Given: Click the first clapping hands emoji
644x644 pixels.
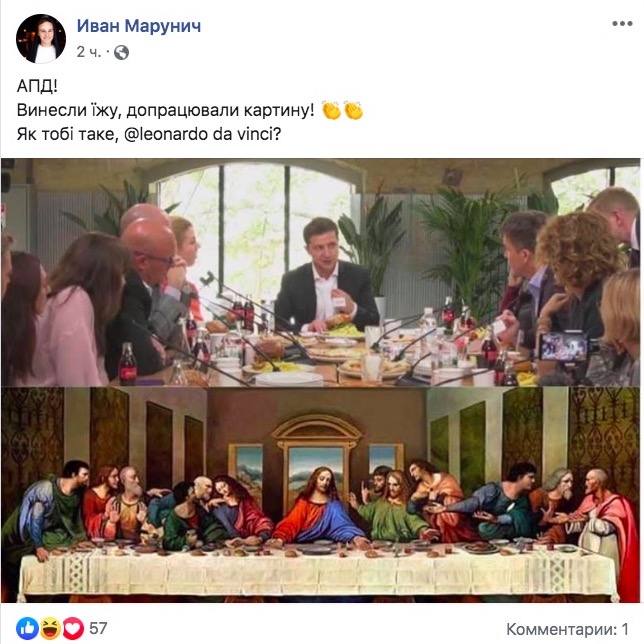Looking at the screenshot, I should 331,111.
